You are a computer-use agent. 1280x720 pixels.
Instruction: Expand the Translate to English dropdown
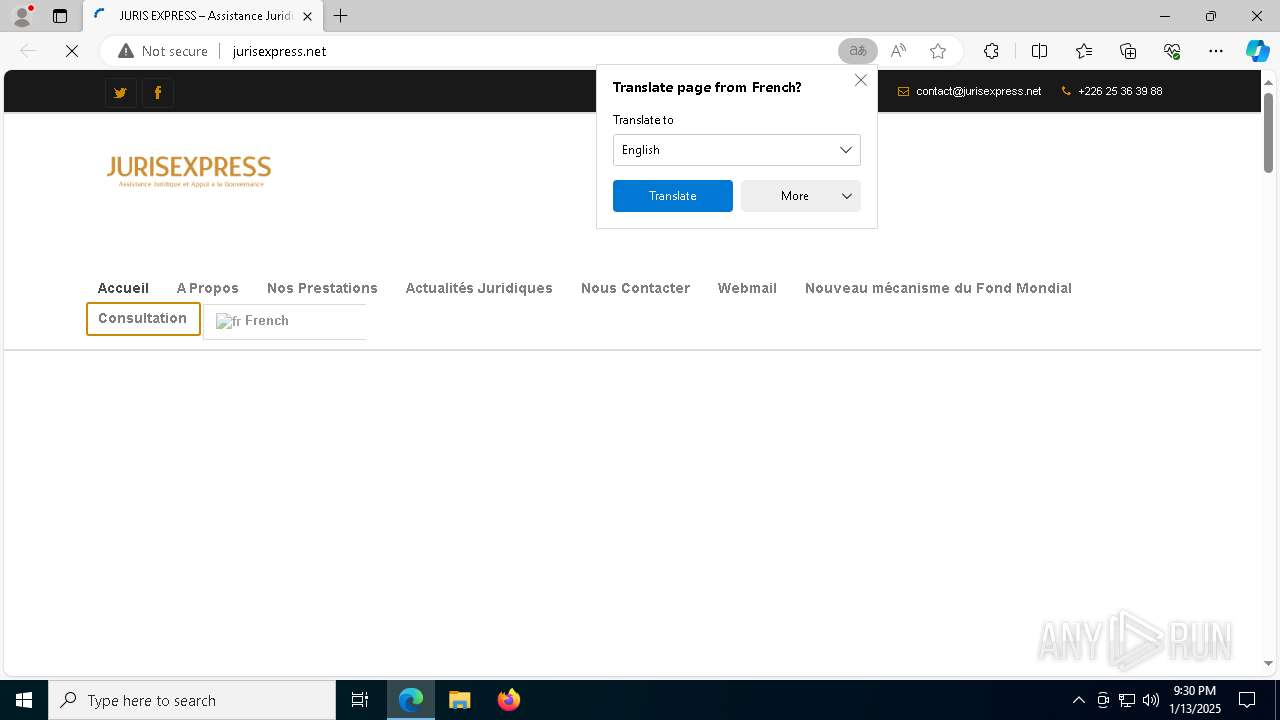tap(737, 150)
